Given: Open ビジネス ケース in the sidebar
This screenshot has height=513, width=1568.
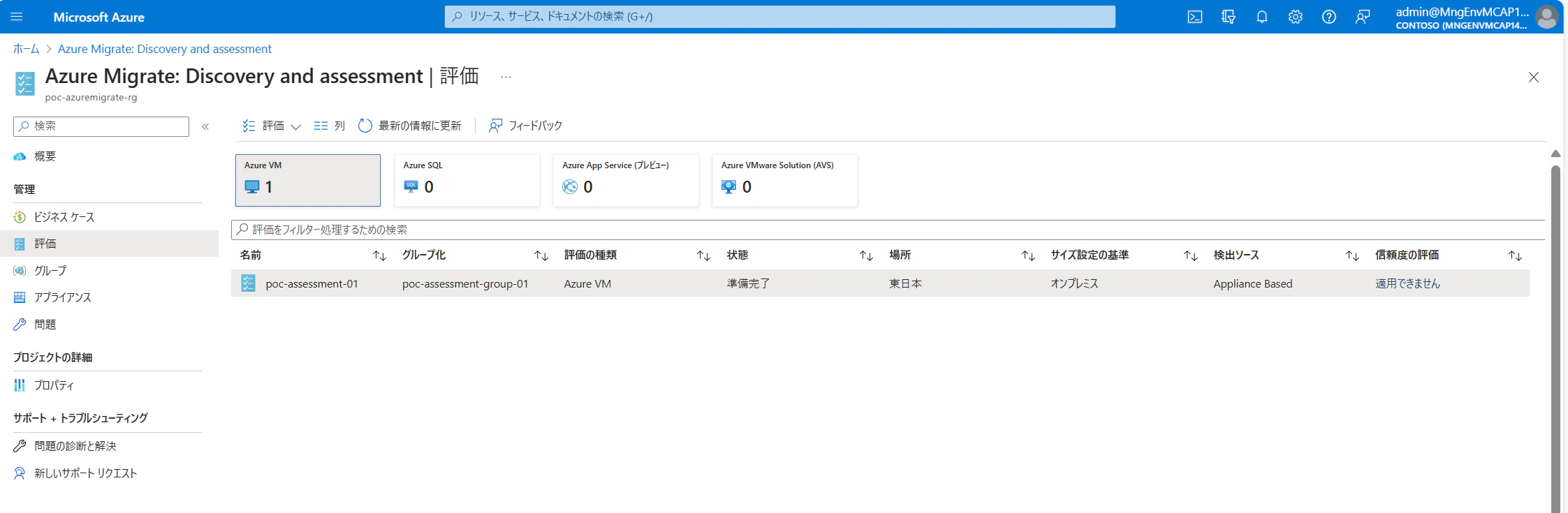Looking at the screenshot, I should pyautogui.click(x=64, y=217).
